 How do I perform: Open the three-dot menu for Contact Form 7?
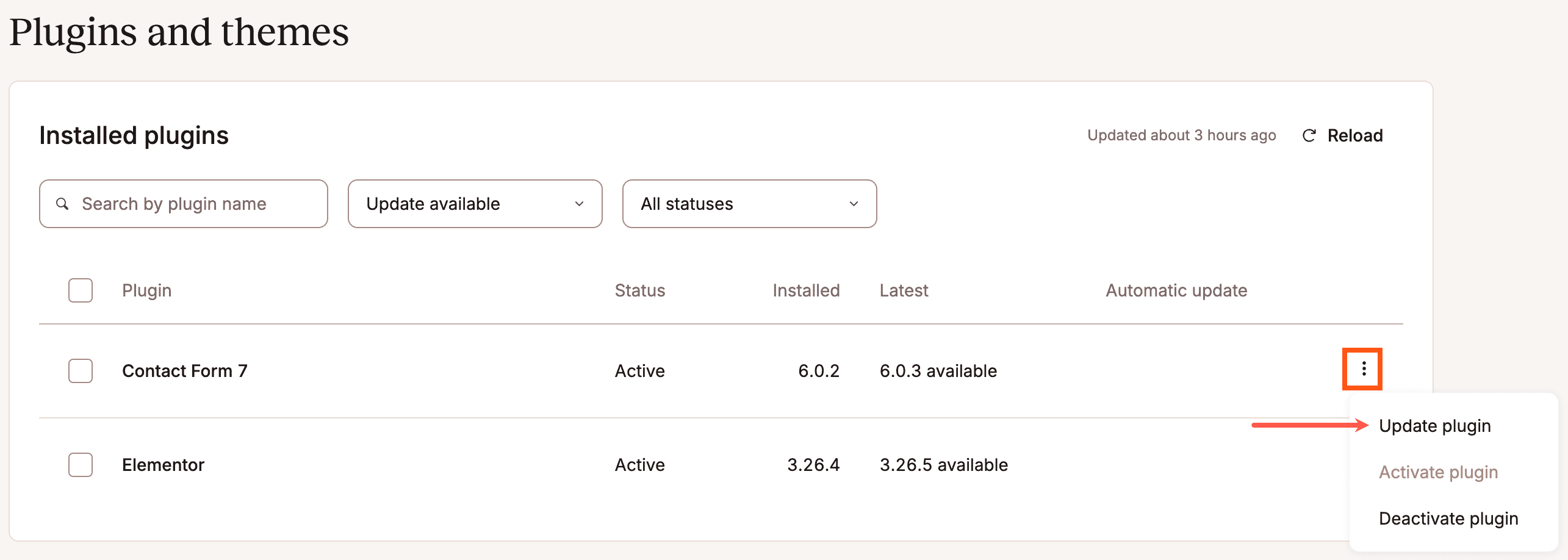pyautogui.click(x=1362, y=369)
